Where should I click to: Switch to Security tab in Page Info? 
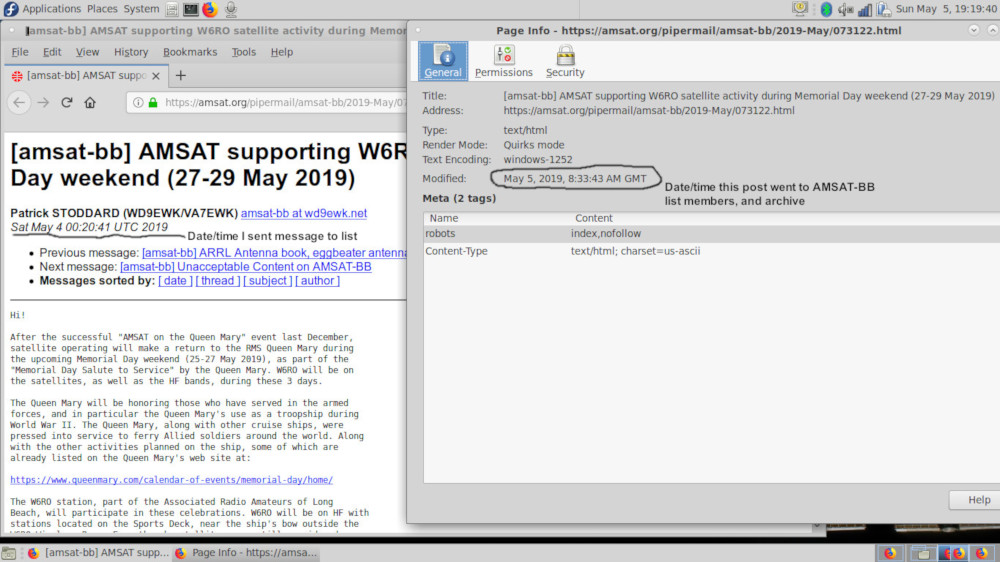564,61
